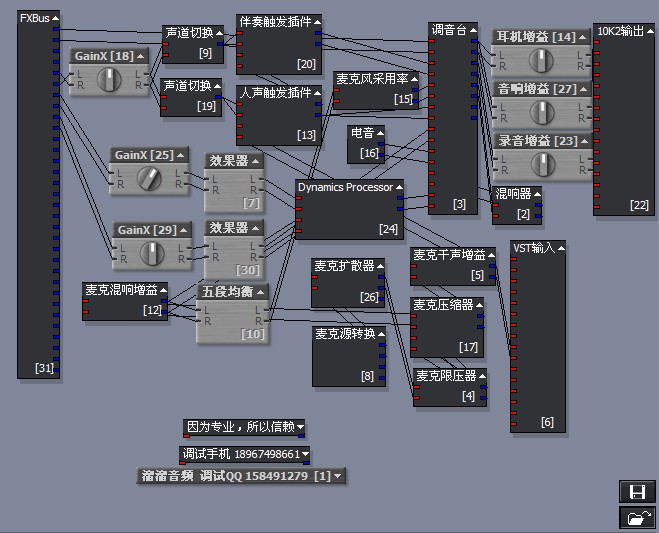Collapse the 调音台 module arrow
Image resolution: width=659 pixels, height=533 pixels.
[x=473, y=30]
